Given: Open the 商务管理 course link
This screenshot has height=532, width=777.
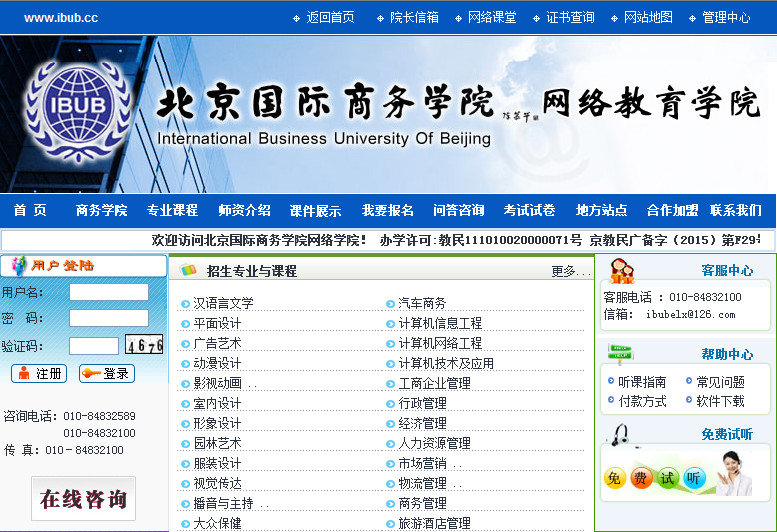Looking at the screenshot, I should coord(422,503).
